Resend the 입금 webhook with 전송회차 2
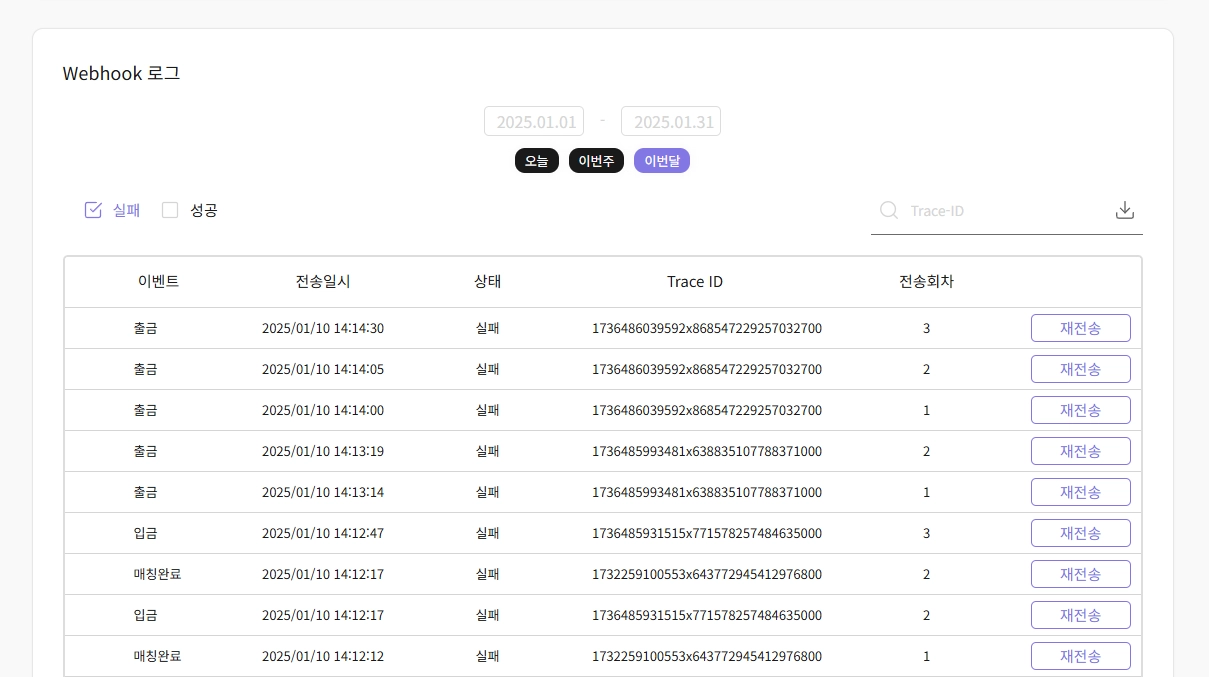Screen dimensions: 1209x677 (1081, 615)
